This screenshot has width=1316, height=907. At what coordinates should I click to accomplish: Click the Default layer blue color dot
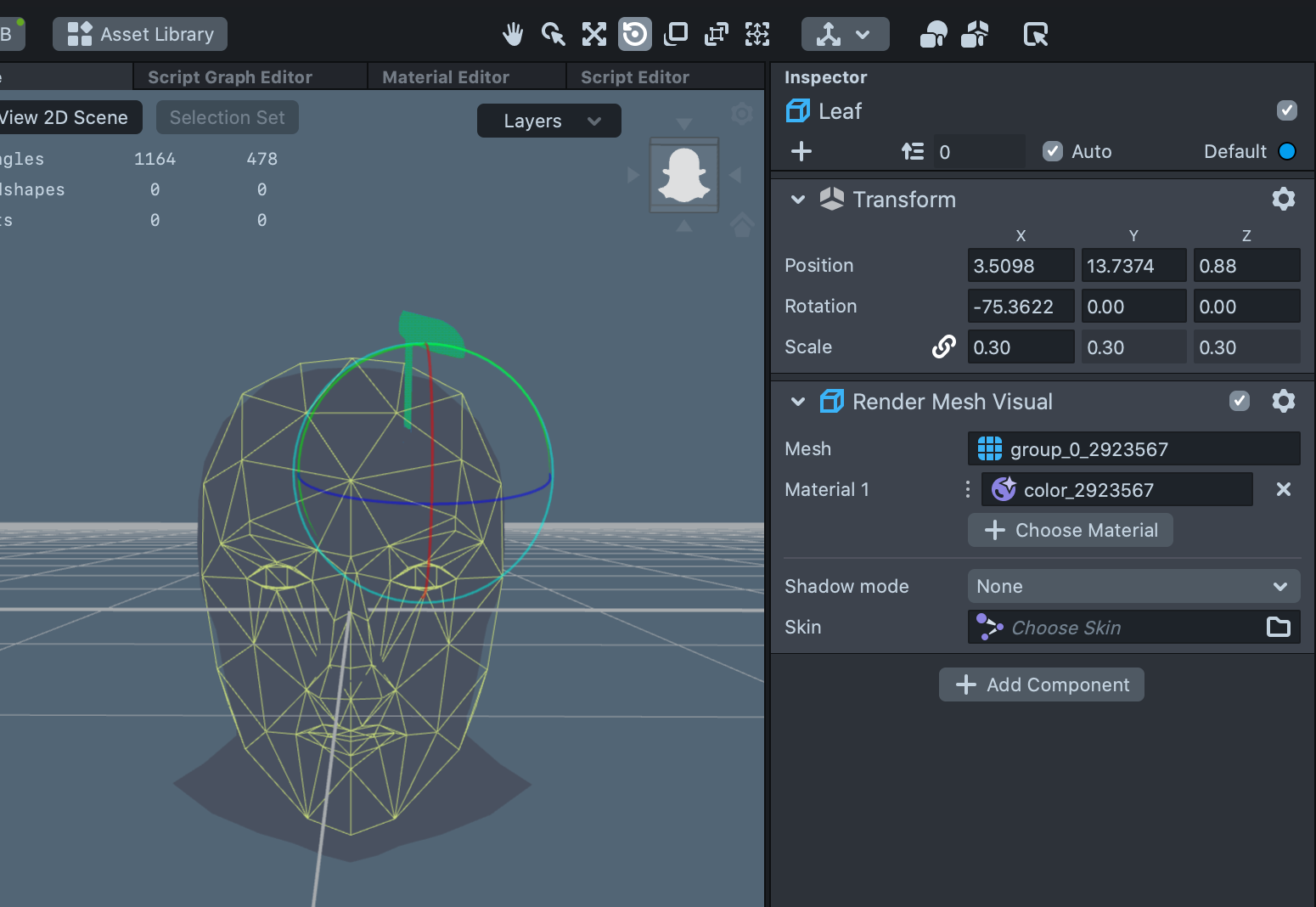pos(1286,152)
